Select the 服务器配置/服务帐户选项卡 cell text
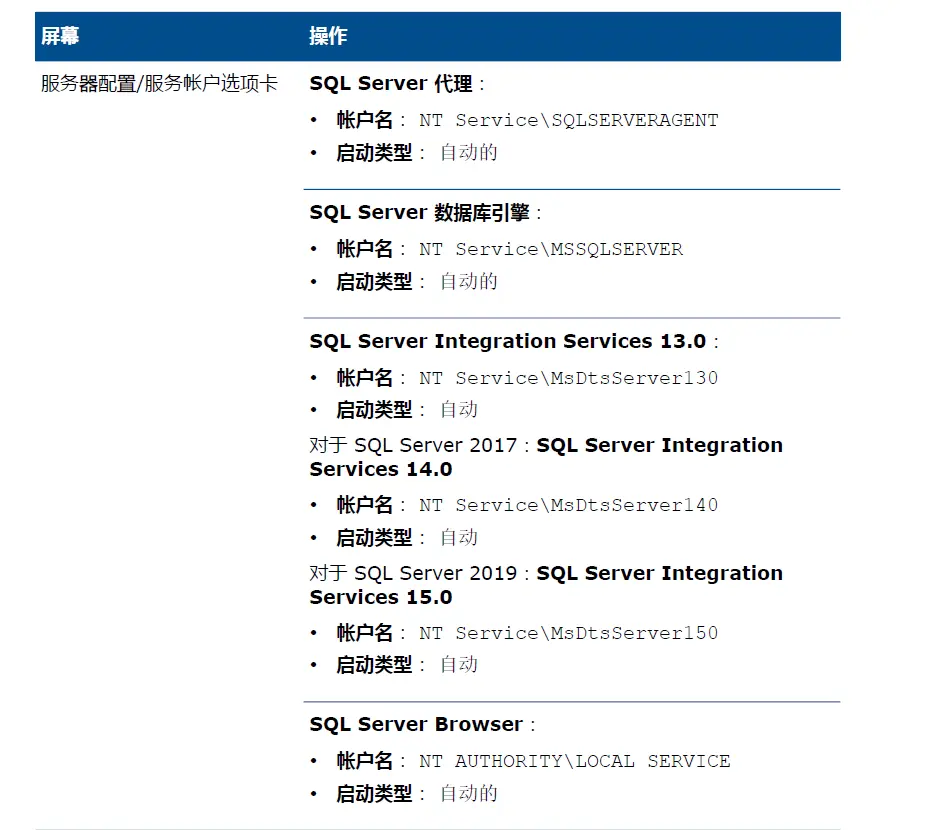Viewport: 933px width, 830px height. [x=159, y=83]
